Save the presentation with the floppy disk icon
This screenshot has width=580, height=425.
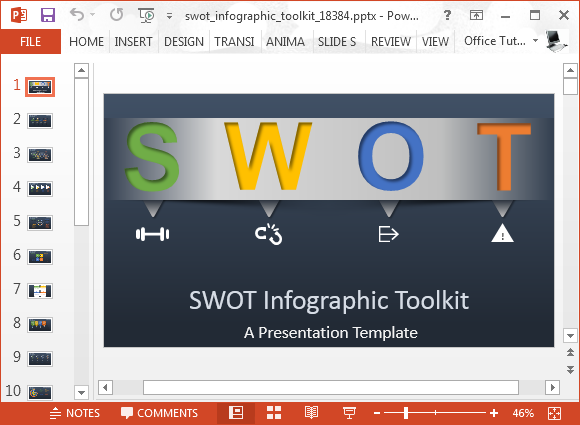click(48, 15)
